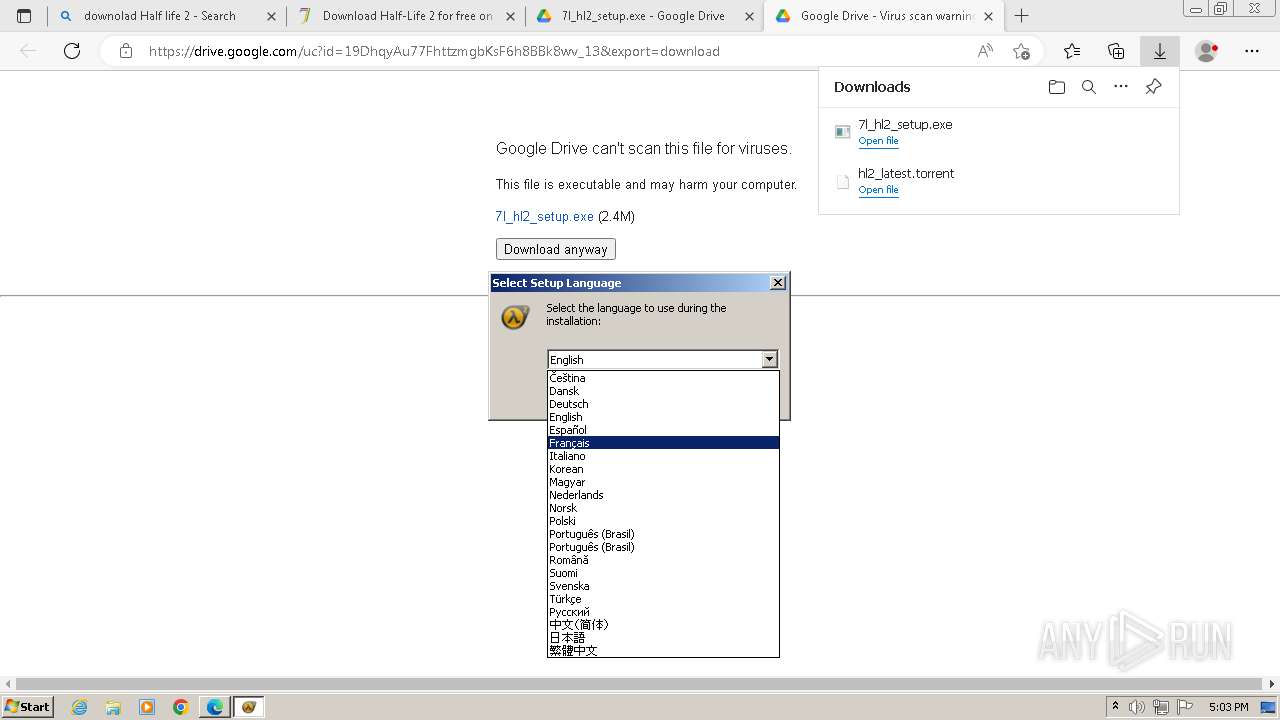
Task: Switch to 'Download Half-Life 2 for free' tab
Action: pyautogui.click(x=407, y=16)
